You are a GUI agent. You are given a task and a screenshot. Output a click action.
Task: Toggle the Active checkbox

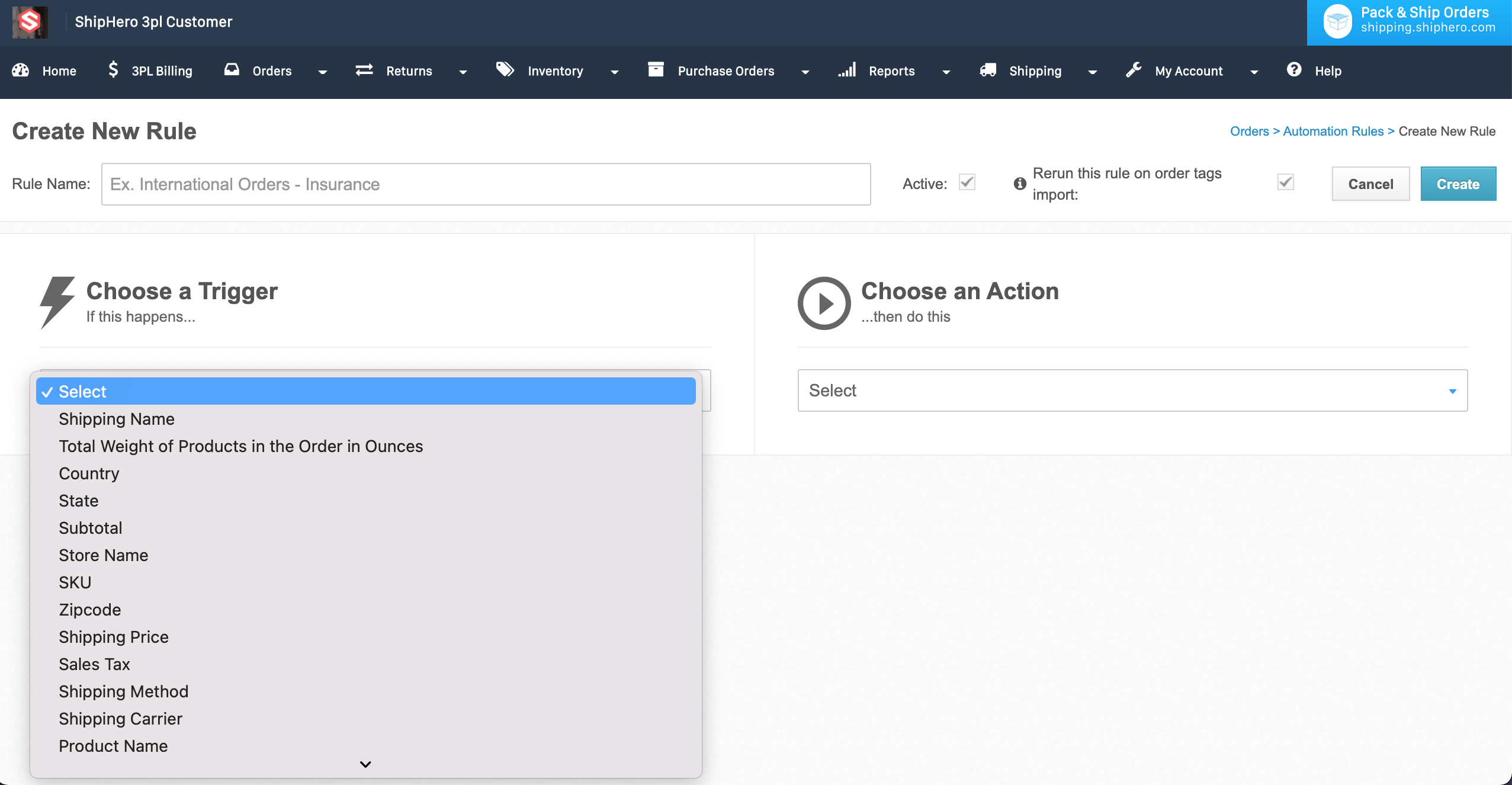967,182
